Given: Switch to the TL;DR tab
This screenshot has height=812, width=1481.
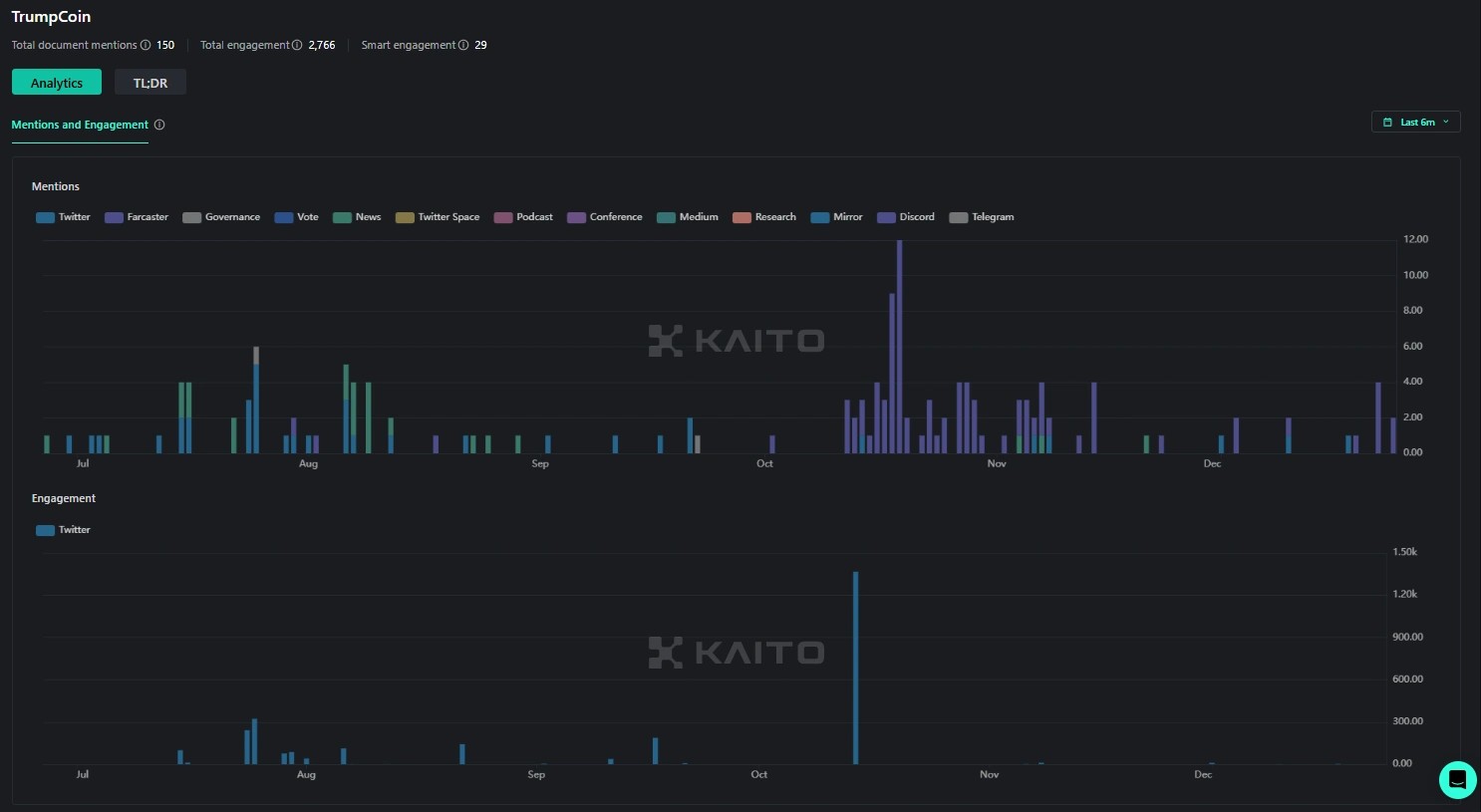Looking at the screenshot, I should 150,83.
